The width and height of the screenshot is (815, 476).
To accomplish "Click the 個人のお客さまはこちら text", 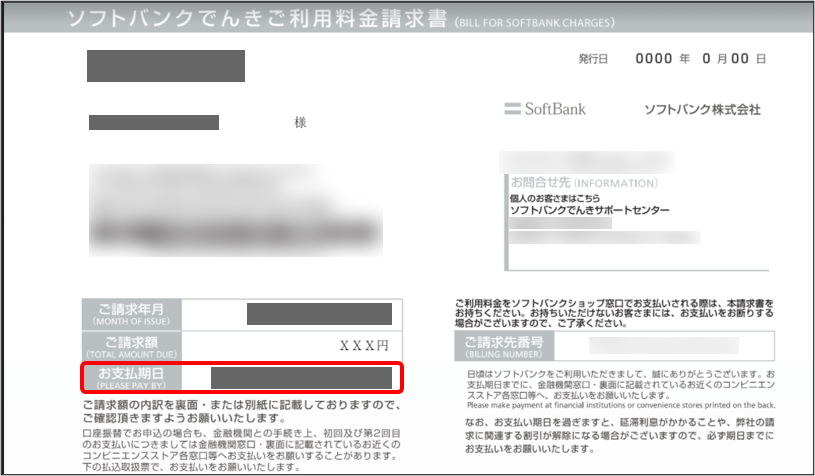I will (x=555, y=198).
